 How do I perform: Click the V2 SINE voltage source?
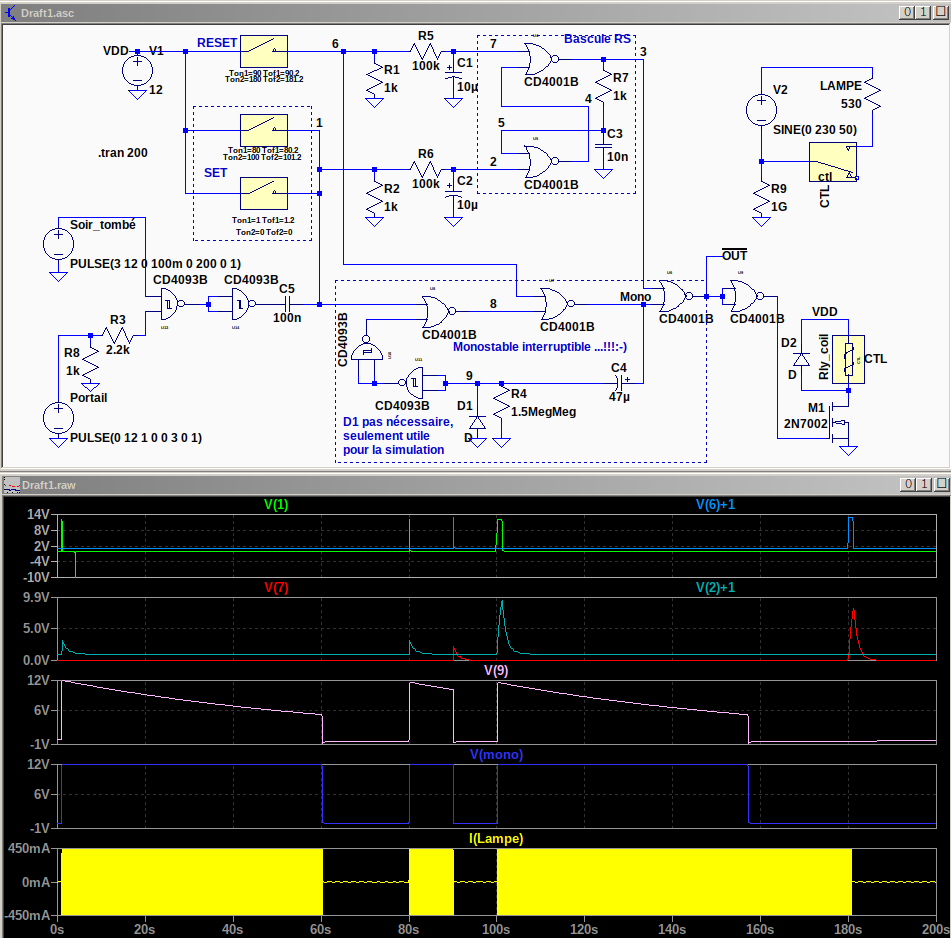click(760, 108)
